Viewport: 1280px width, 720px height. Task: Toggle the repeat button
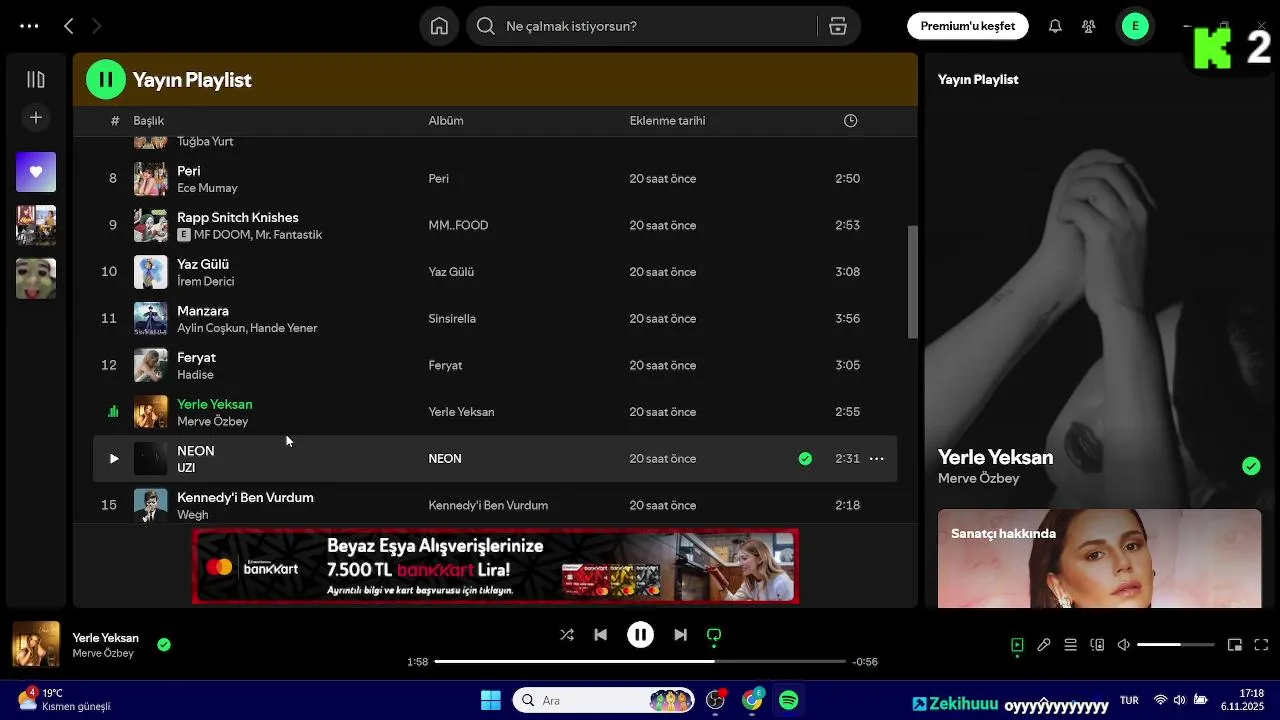pos(714,635)
